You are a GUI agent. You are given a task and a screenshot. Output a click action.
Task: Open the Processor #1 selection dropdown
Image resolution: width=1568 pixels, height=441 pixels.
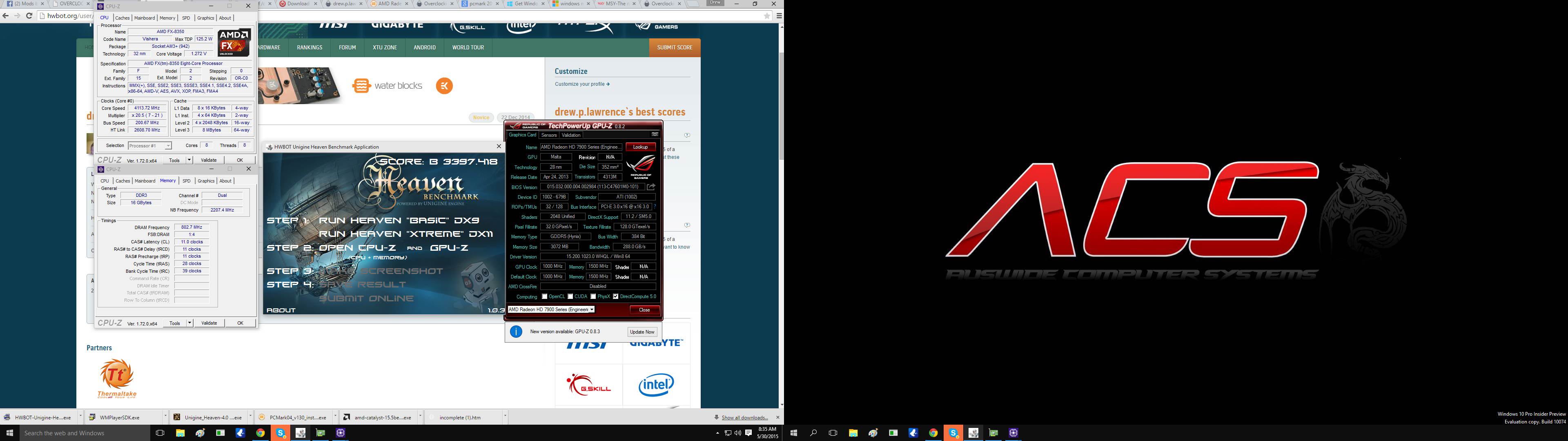coord(150,146)
